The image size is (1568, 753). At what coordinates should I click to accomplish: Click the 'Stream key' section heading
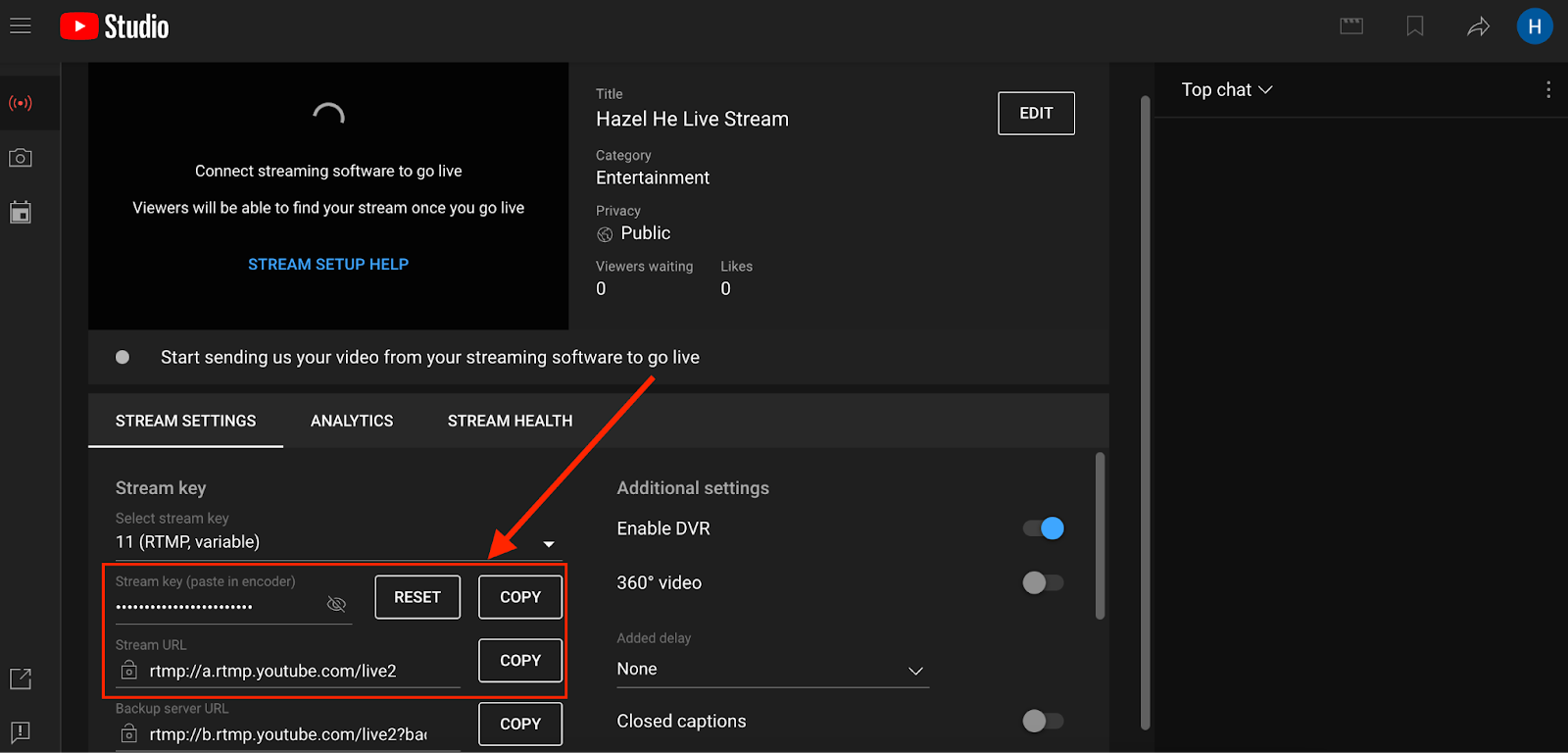pos(161,488)
